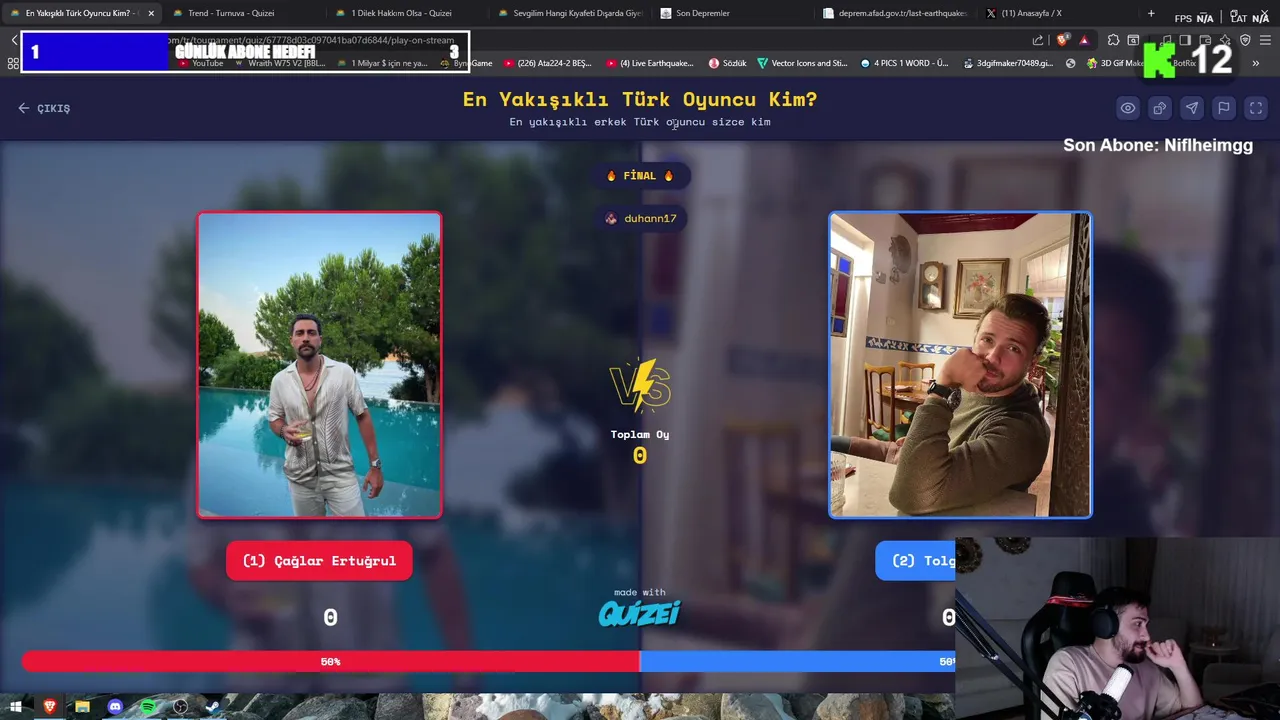Viewport: 1280px width, 720px height.
Task: Click the Toplam Oy vote count
Action: tap(640, 456)
